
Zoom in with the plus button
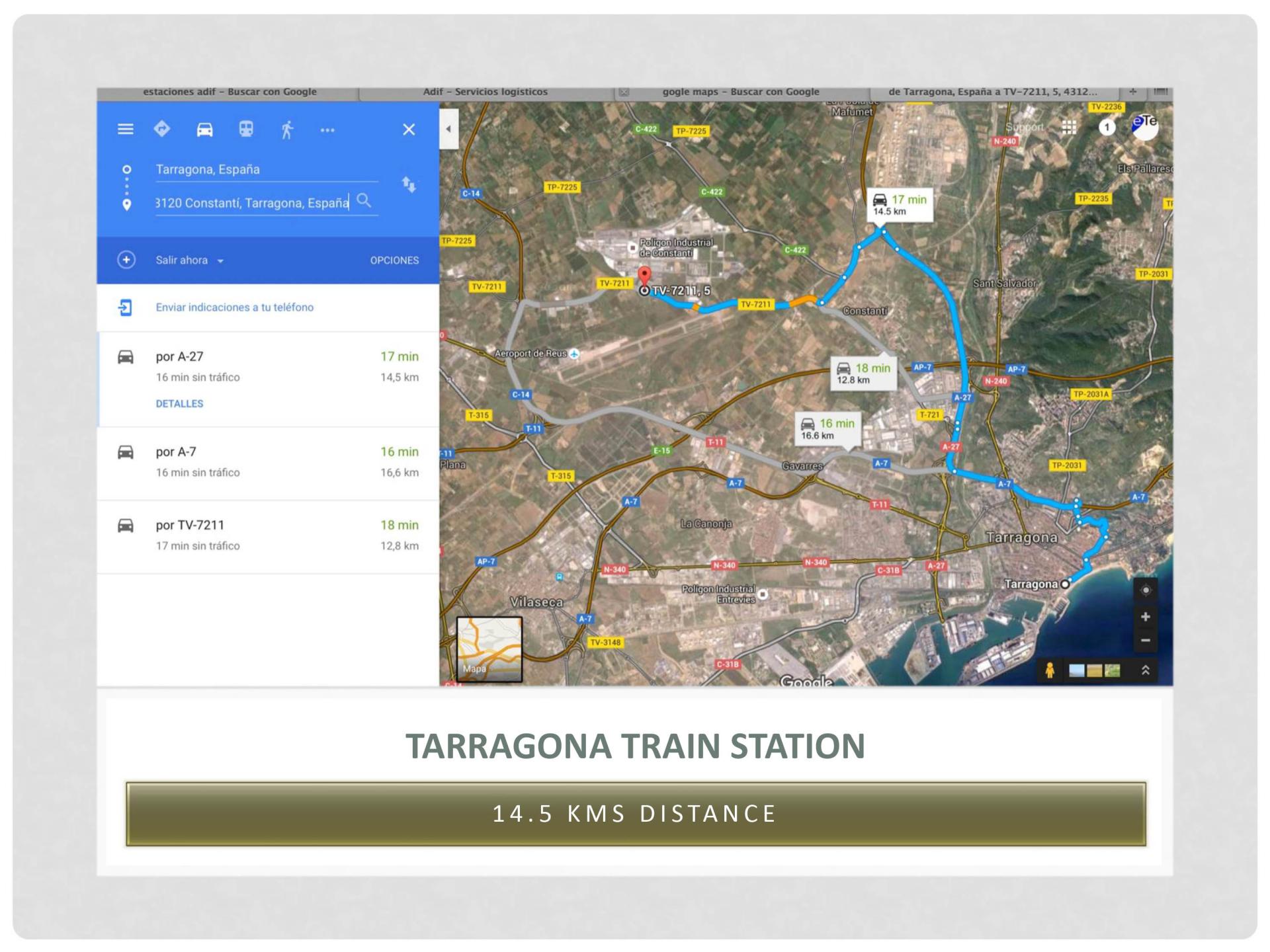point(1146,617)
